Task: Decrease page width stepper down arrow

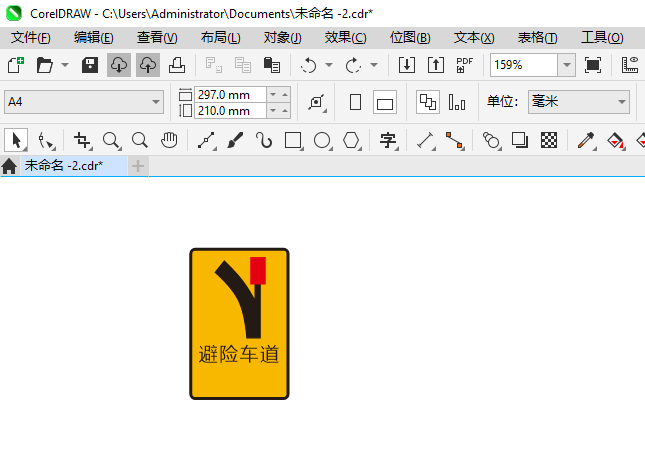Action: click(273, 95)
